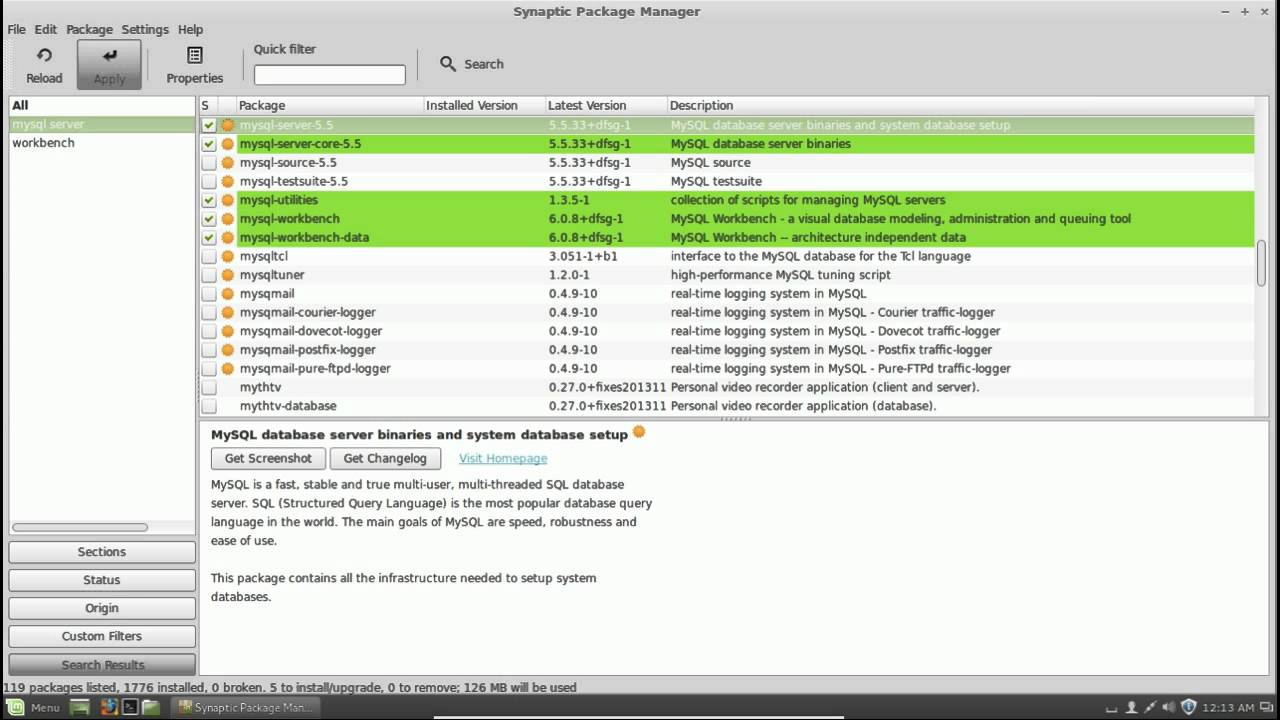Click the orange badge beside the description heading
Viewport: 1280px width, 720px height.
pos(639,432)
